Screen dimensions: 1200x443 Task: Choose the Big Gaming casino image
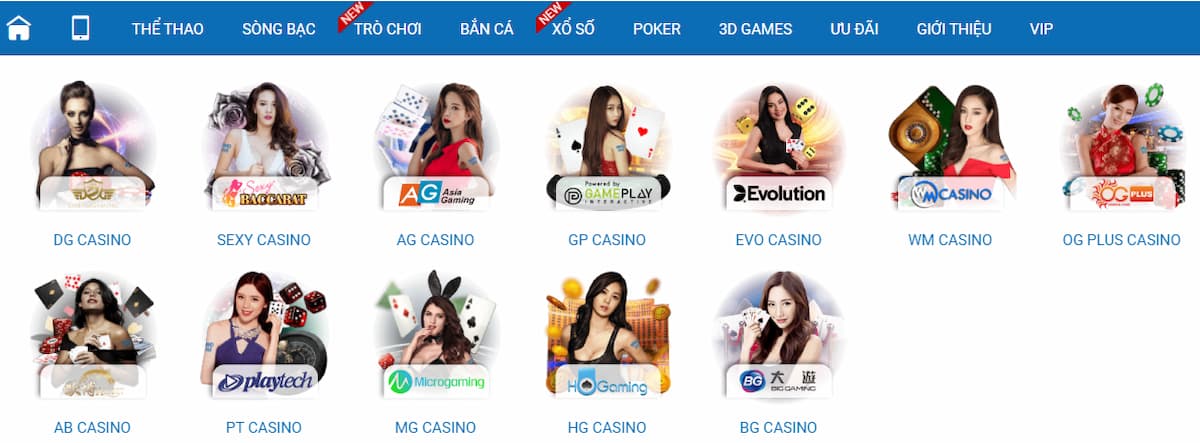coord(778,335)
